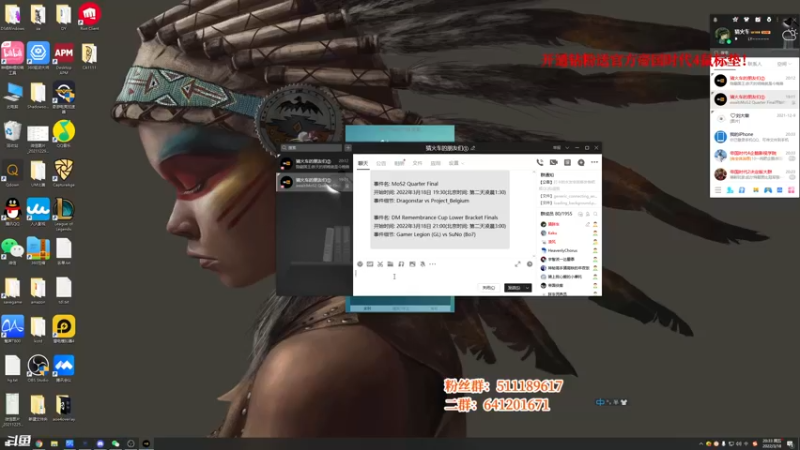
Task: Expand the message input area with the arrows icon
Action: coord(518,264)
